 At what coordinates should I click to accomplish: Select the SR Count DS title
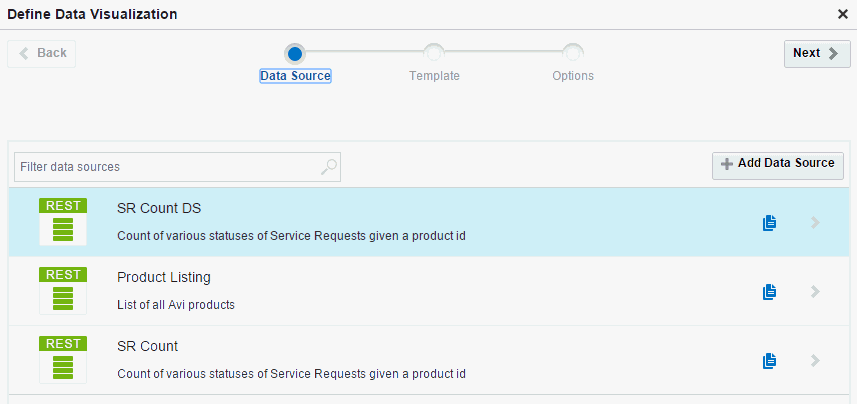coord(160,208)
